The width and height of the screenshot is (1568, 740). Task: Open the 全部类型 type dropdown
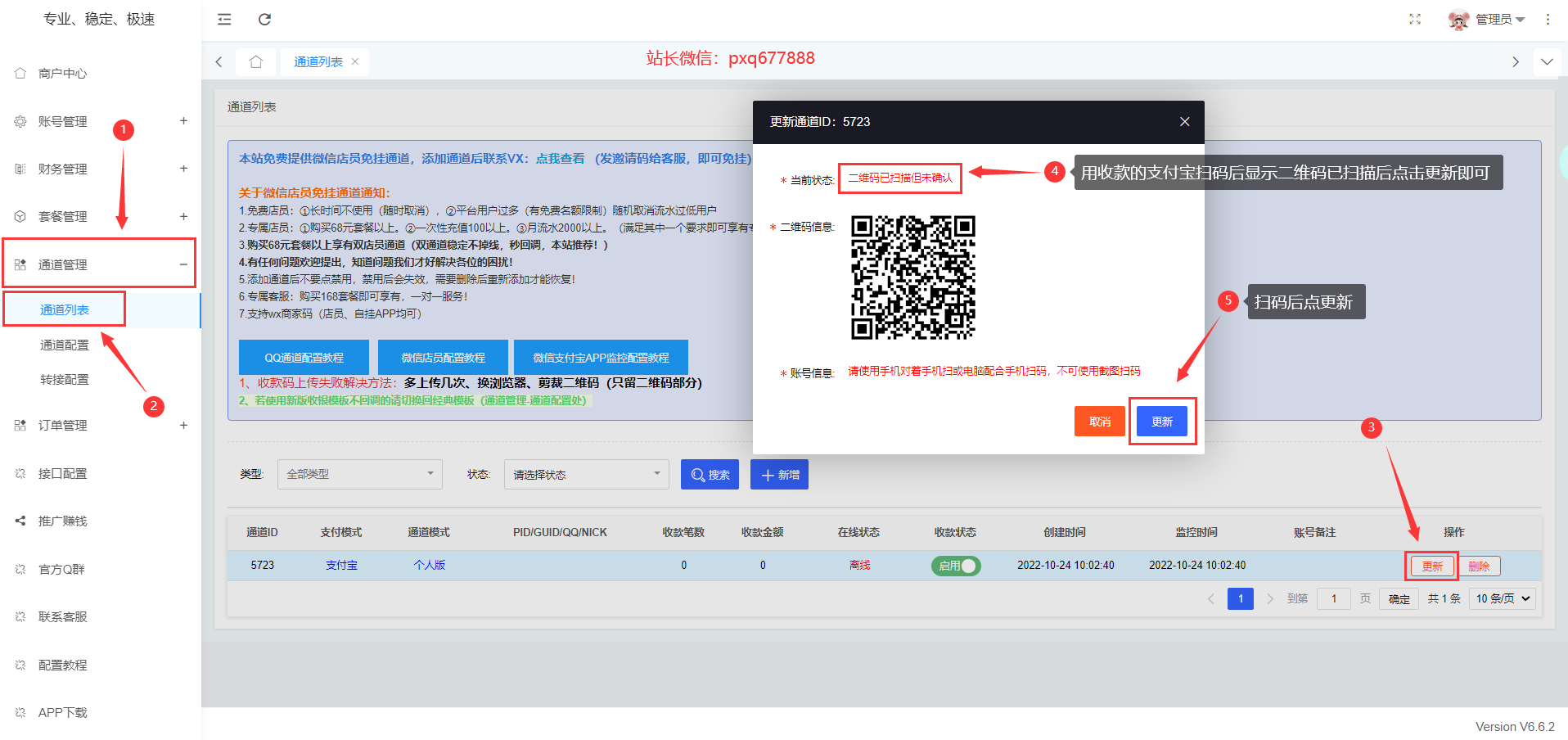pyautogui.click(x=360, y=474)
